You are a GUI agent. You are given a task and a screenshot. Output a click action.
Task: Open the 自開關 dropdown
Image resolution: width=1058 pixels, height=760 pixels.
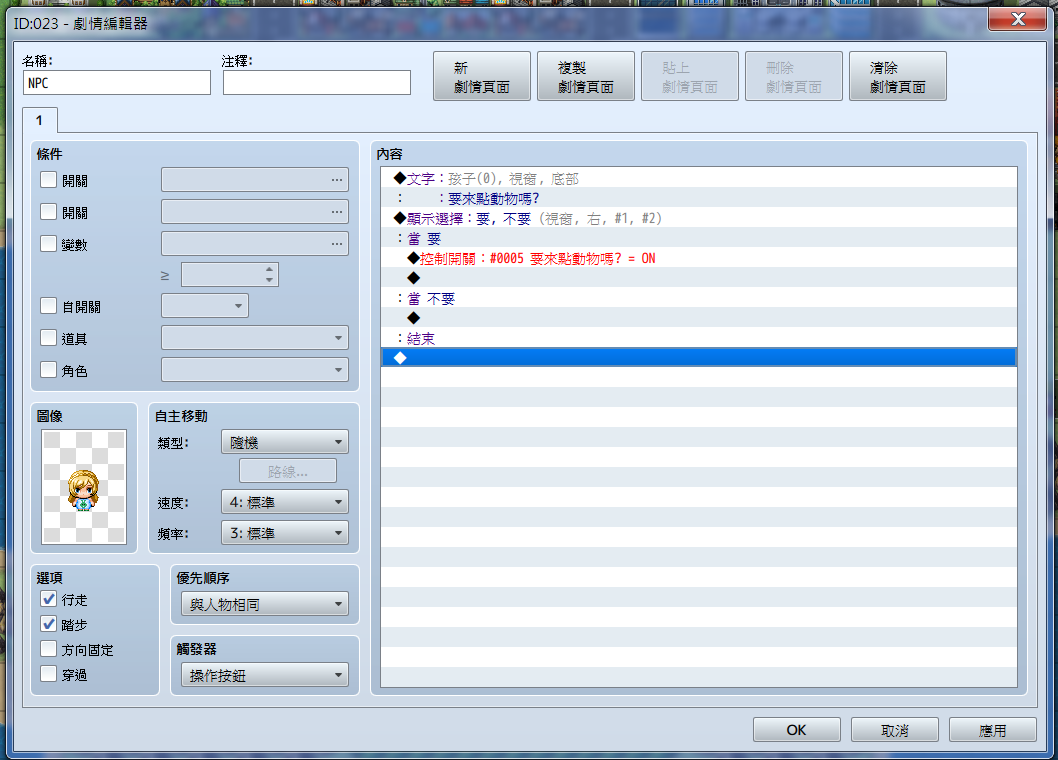pos(205,306)
